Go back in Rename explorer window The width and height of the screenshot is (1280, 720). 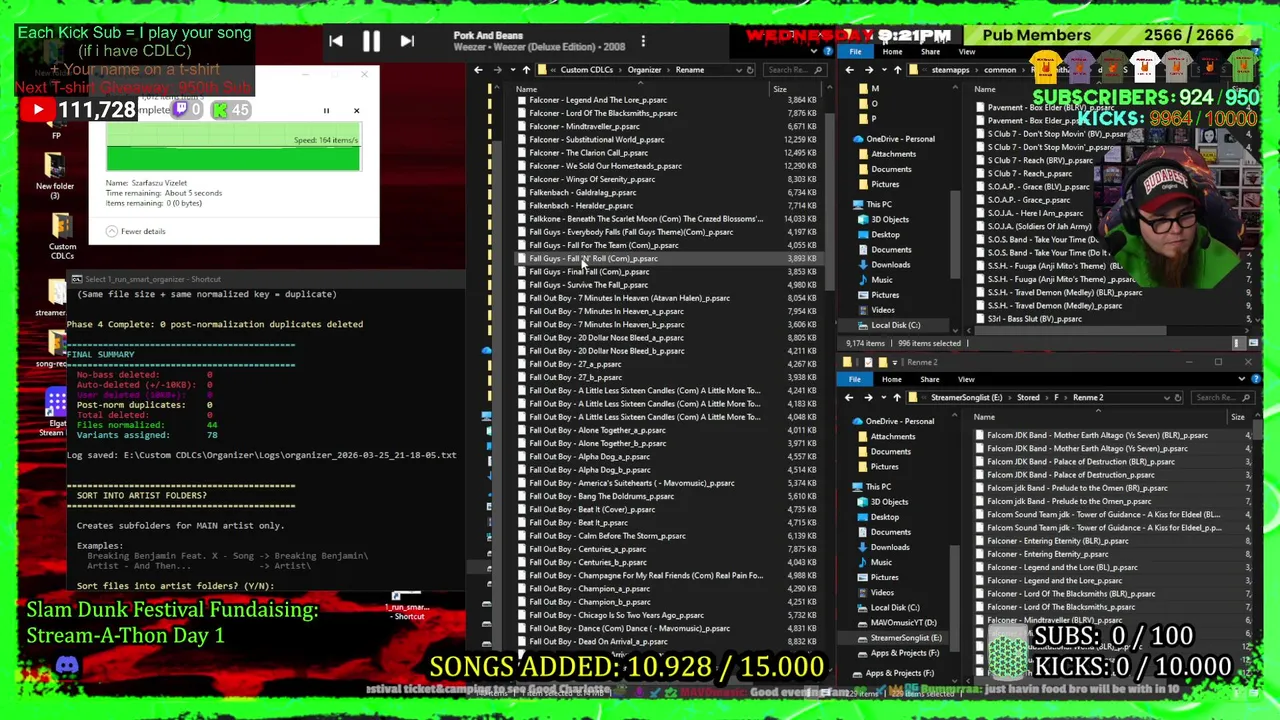click(x=478, y=70)
